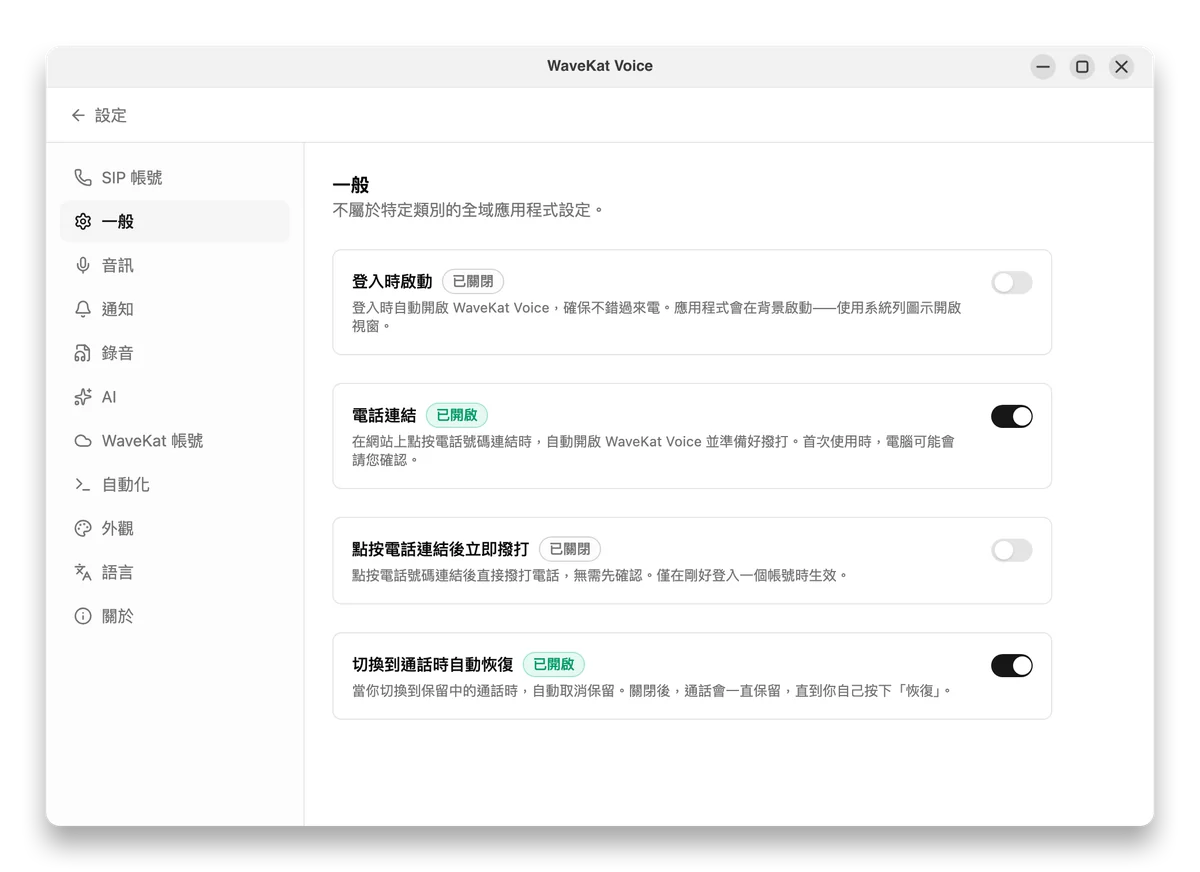Click the gear icon for 一般
The image size is (1200, 872).
click(83, 222)
